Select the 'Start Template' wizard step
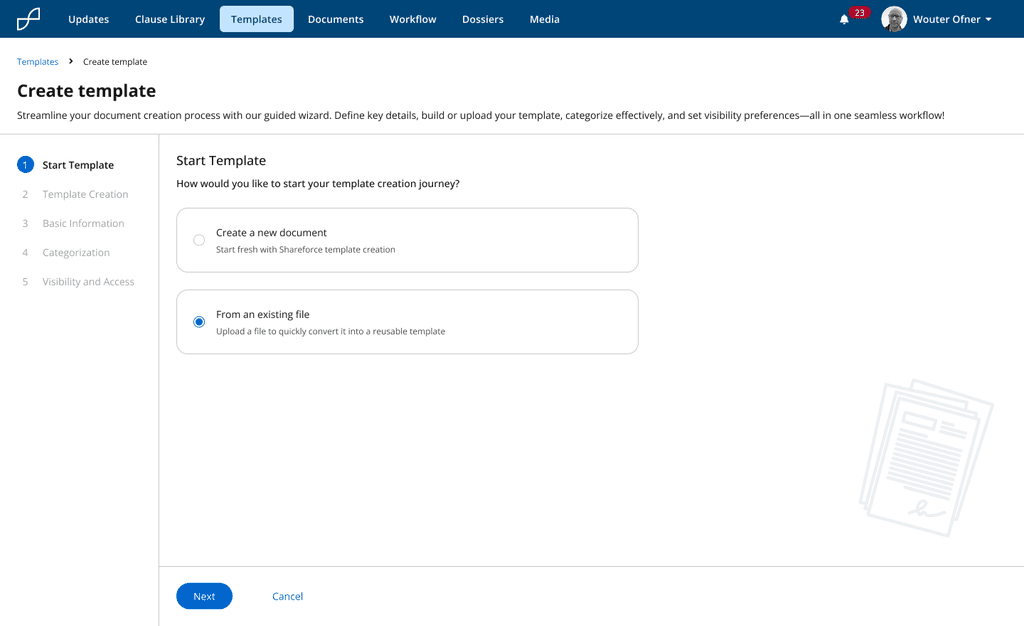Image resolution: width=1024 pixels, height=626 pixels. 78,164
